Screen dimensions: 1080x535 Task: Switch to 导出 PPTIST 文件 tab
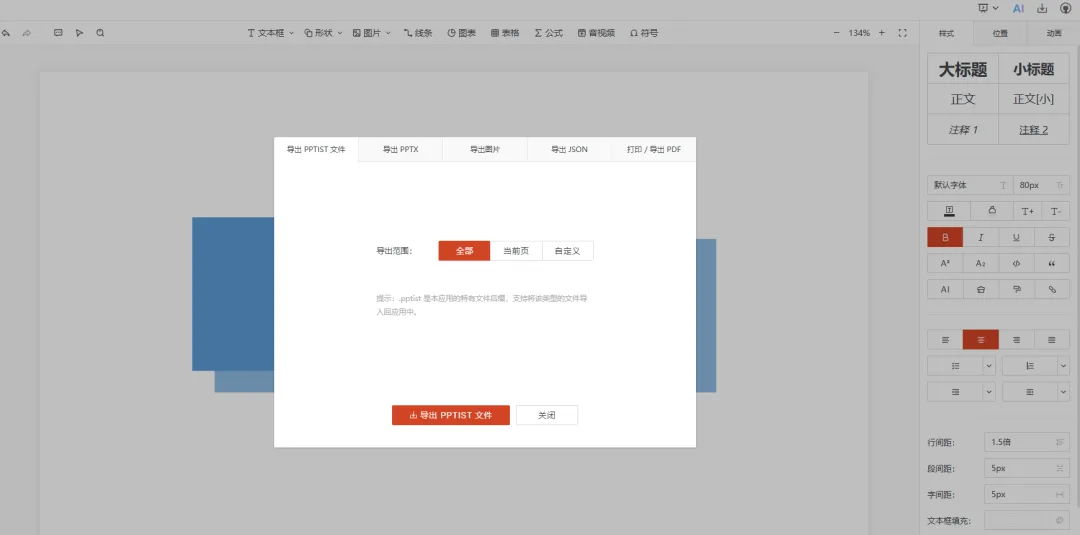(x=316, y=149)
